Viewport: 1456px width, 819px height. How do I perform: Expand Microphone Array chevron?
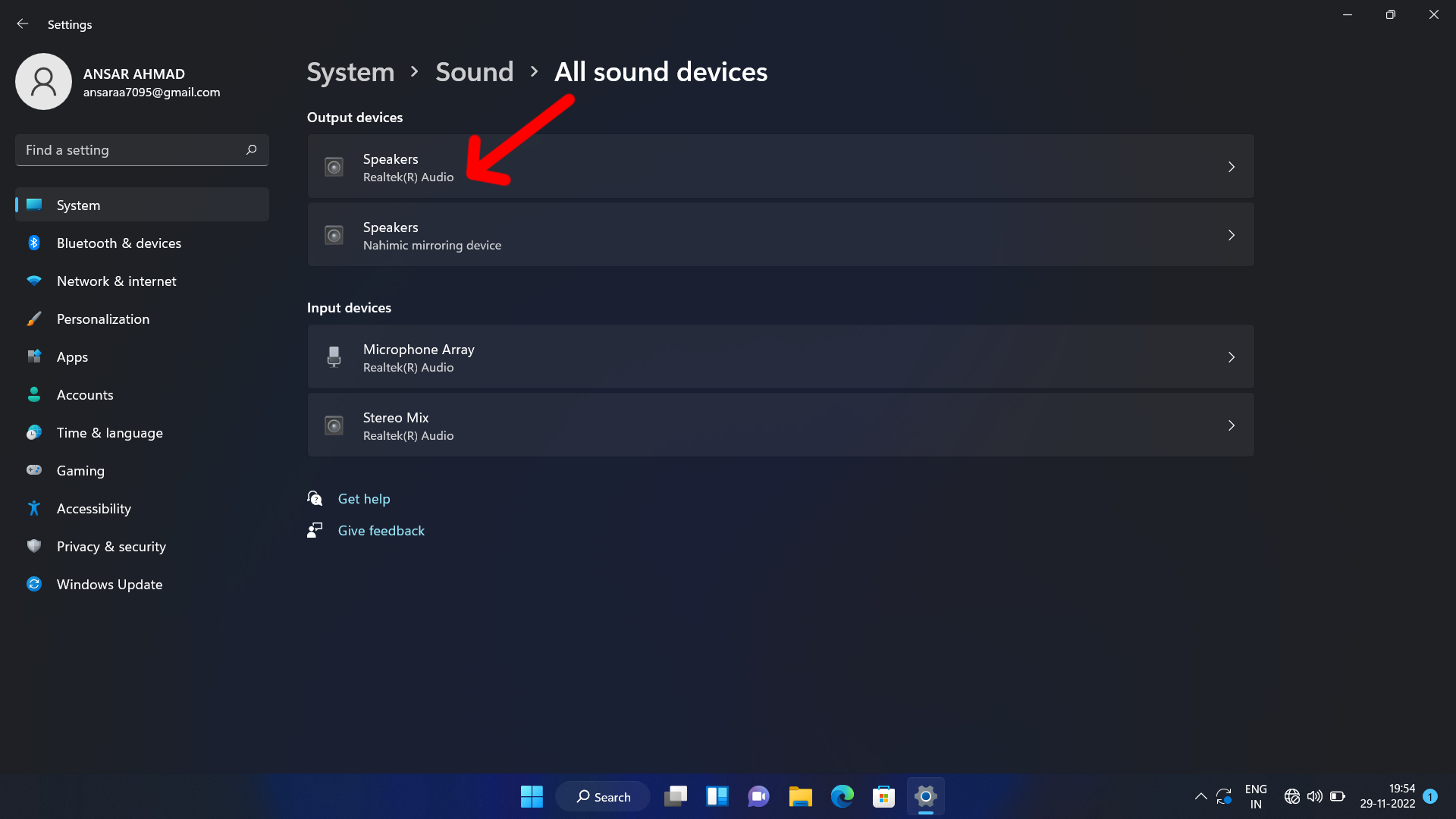tap(1232, 357)
